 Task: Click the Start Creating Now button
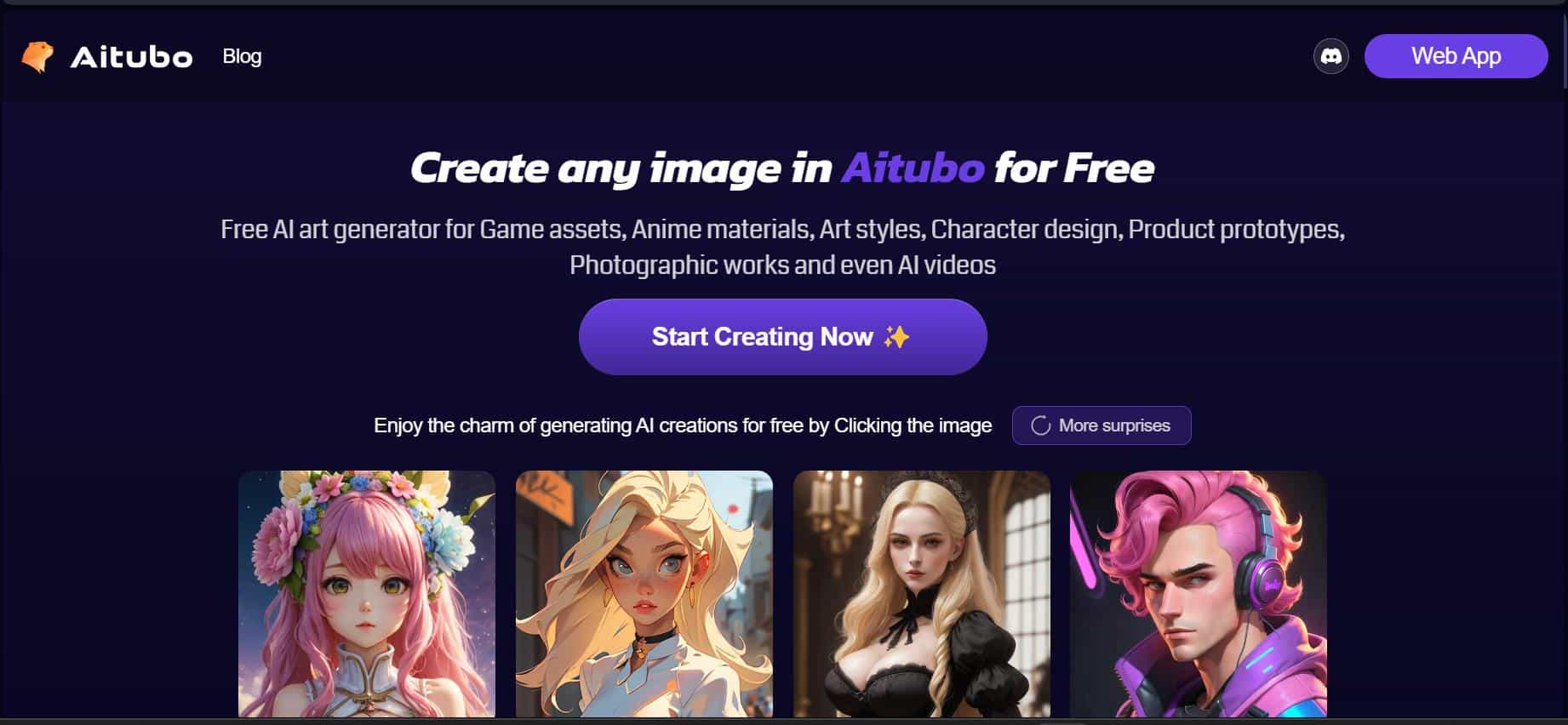tap(782, 337)
